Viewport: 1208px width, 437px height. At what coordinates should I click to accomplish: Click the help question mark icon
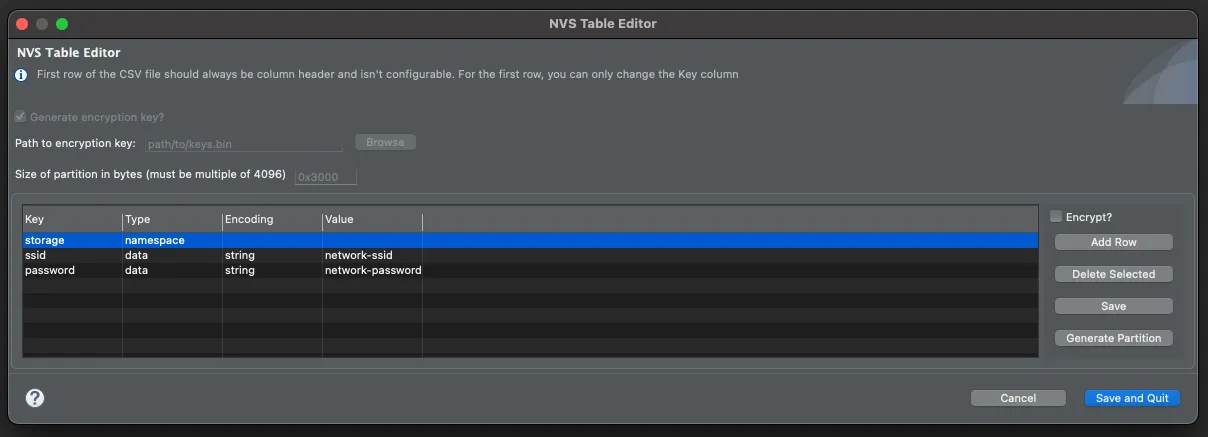pos(35,398)
